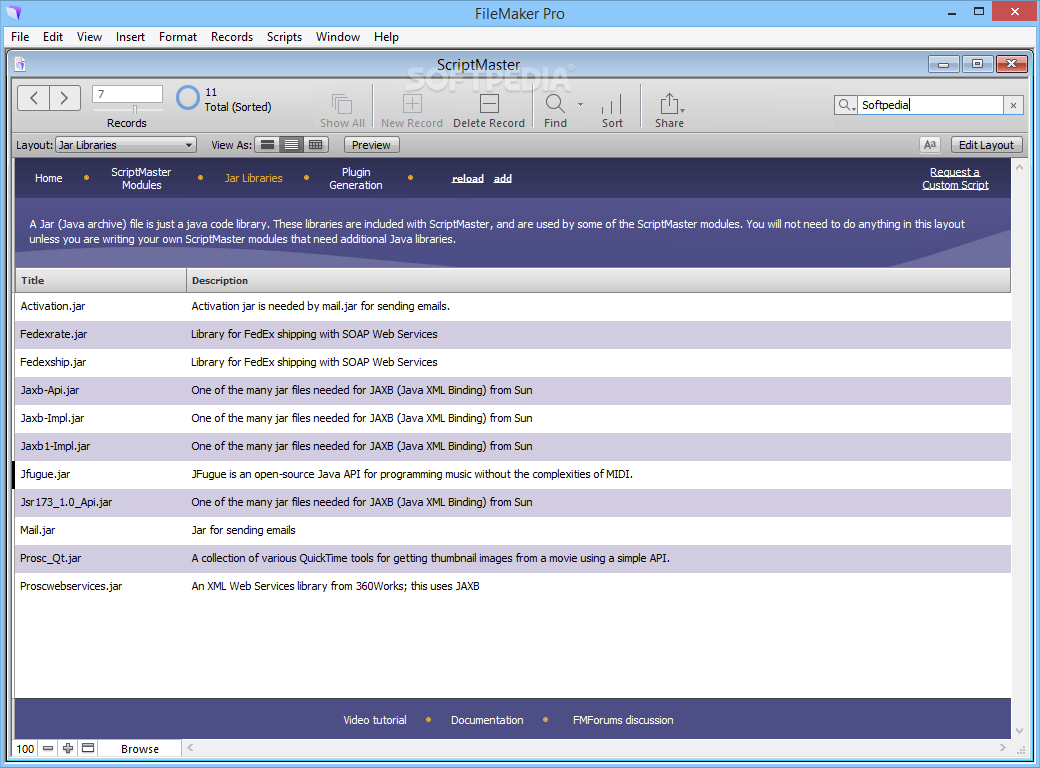Click the Title column header

tap(100, 280)
